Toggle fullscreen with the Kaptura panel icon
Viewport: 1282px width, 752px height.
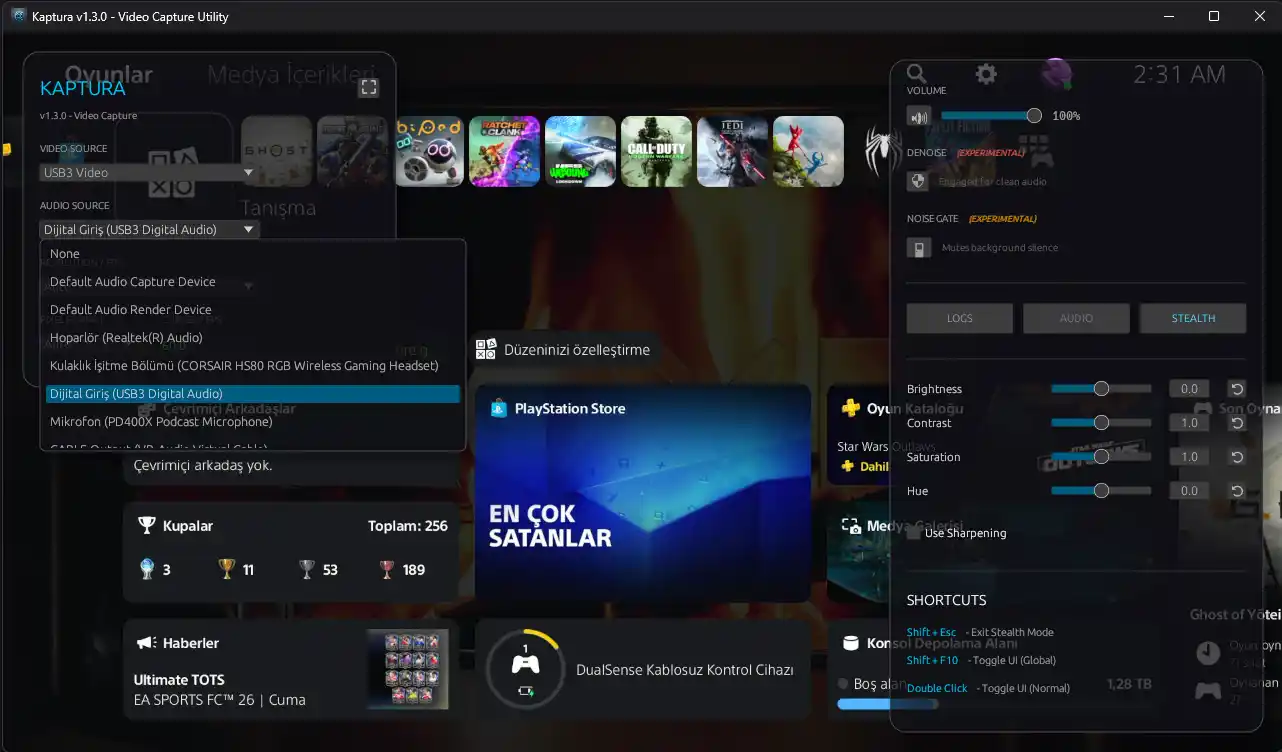[x=369, y=88]
